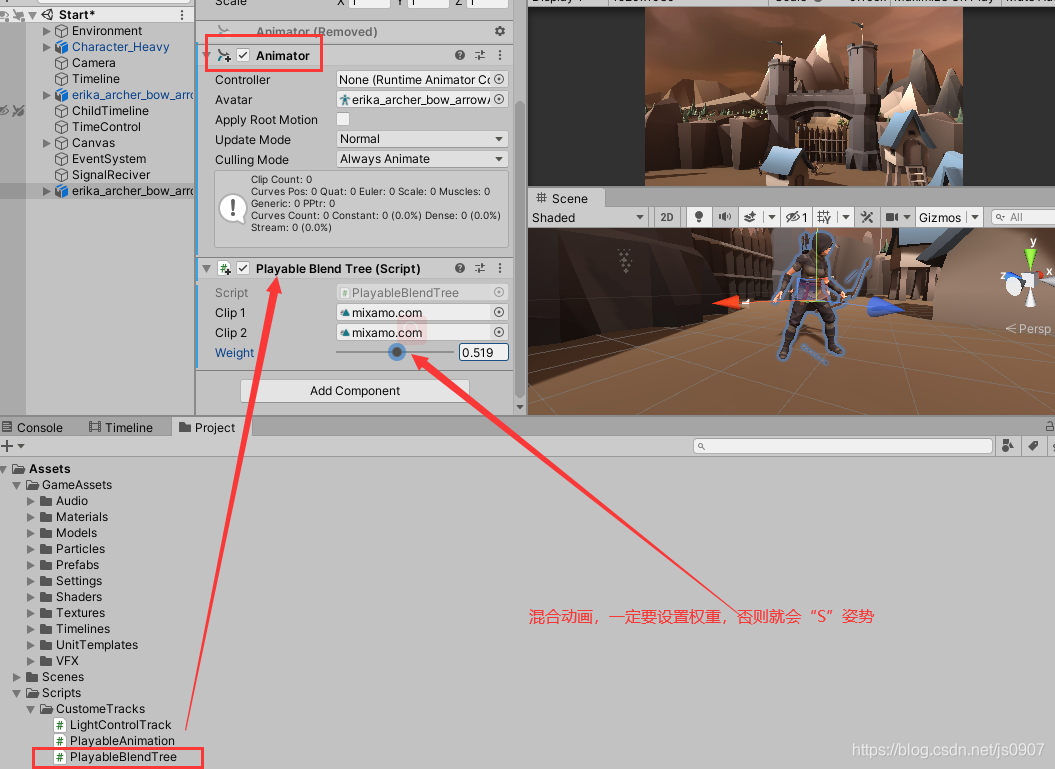
Task: Toggle Scene view lighting icon
Action: [x=699, y=217]
